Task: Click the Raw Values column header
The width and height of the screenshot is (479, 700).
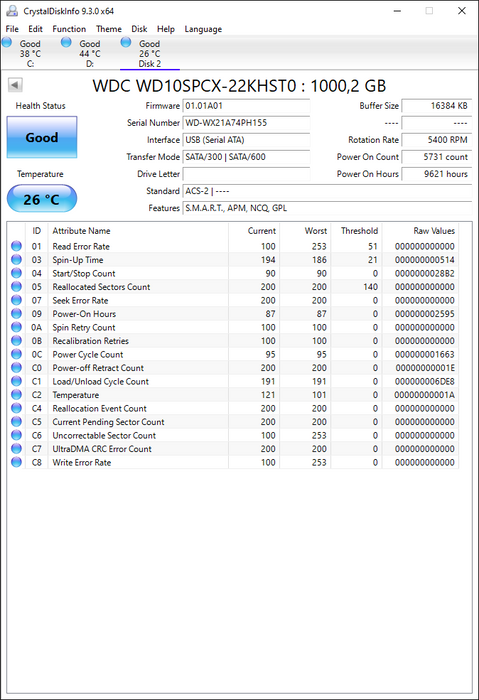Action: [x=433, y=231]
